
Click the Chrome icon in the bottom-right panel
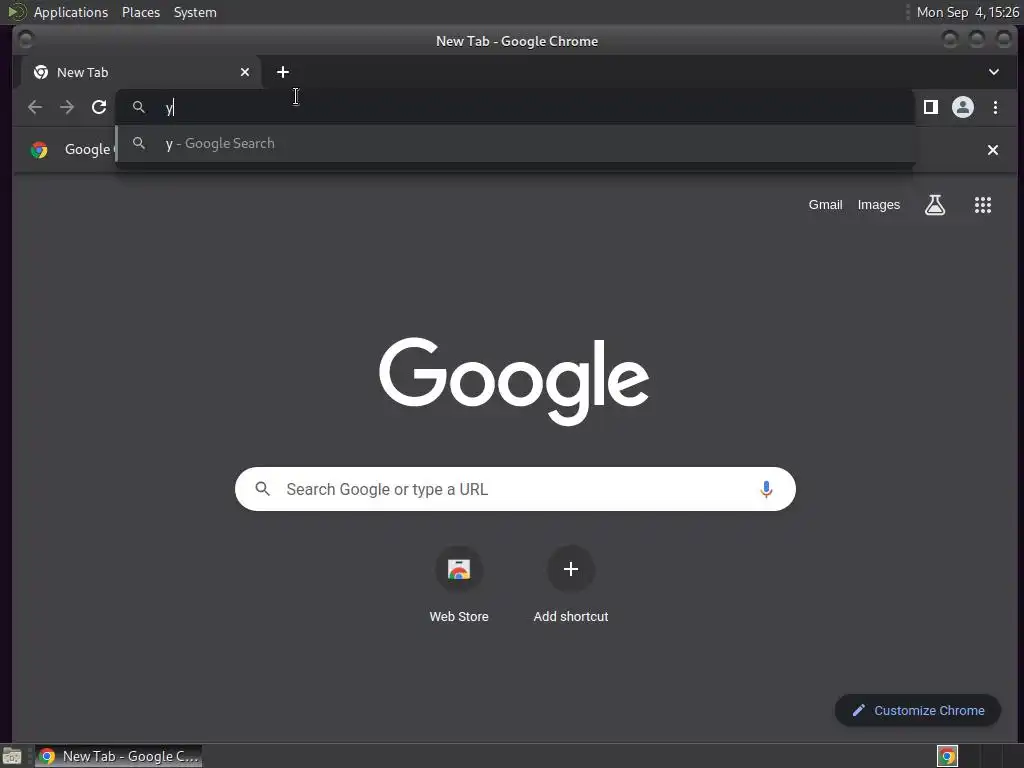947,756
